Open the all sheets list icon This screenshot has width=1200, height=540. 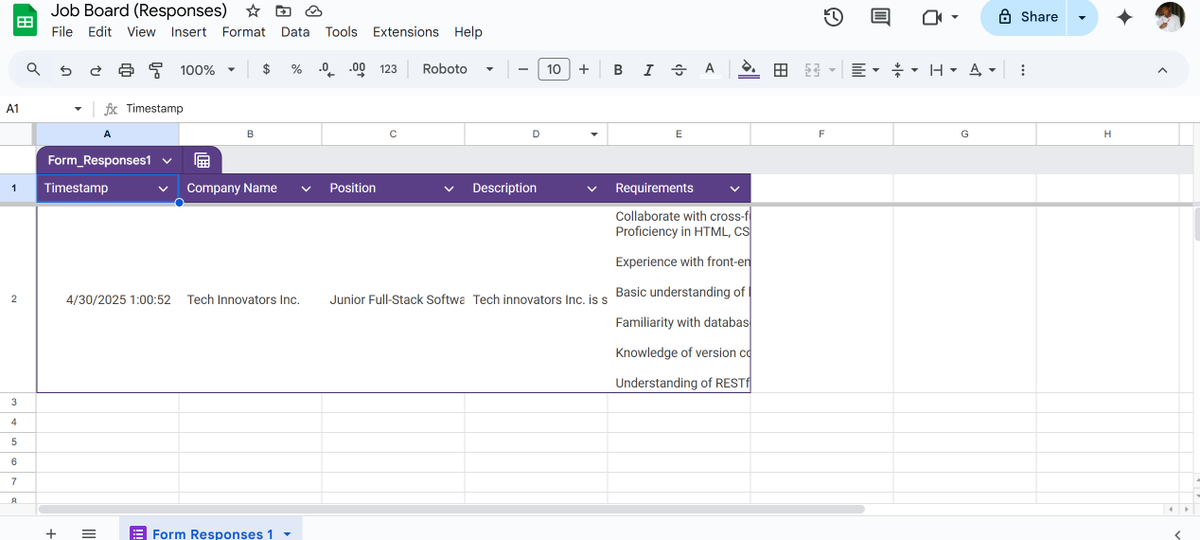88,533
